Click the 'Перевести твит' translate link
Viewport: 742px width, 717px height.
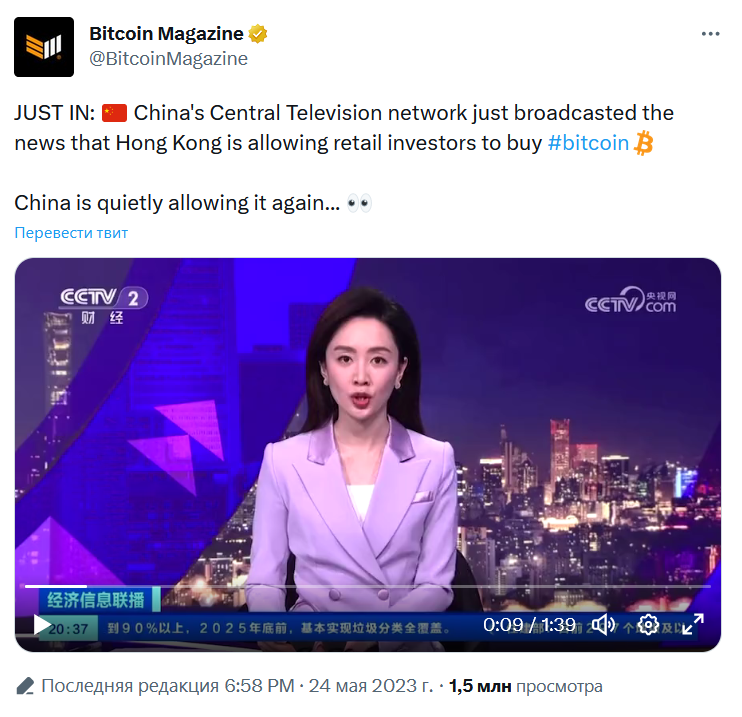click(71, 233)
